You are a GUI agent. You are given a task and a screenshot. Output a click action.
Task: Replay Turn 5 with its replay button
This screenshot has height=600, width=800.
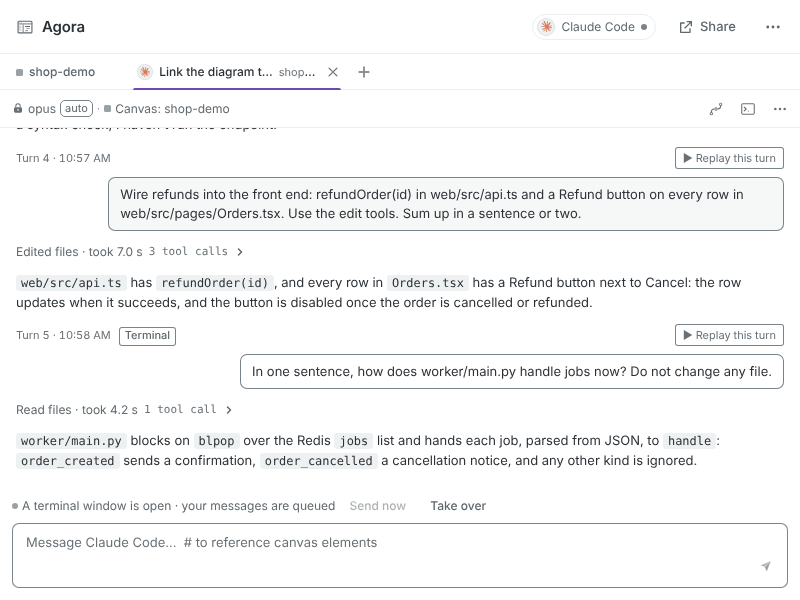tap(729, 335)
